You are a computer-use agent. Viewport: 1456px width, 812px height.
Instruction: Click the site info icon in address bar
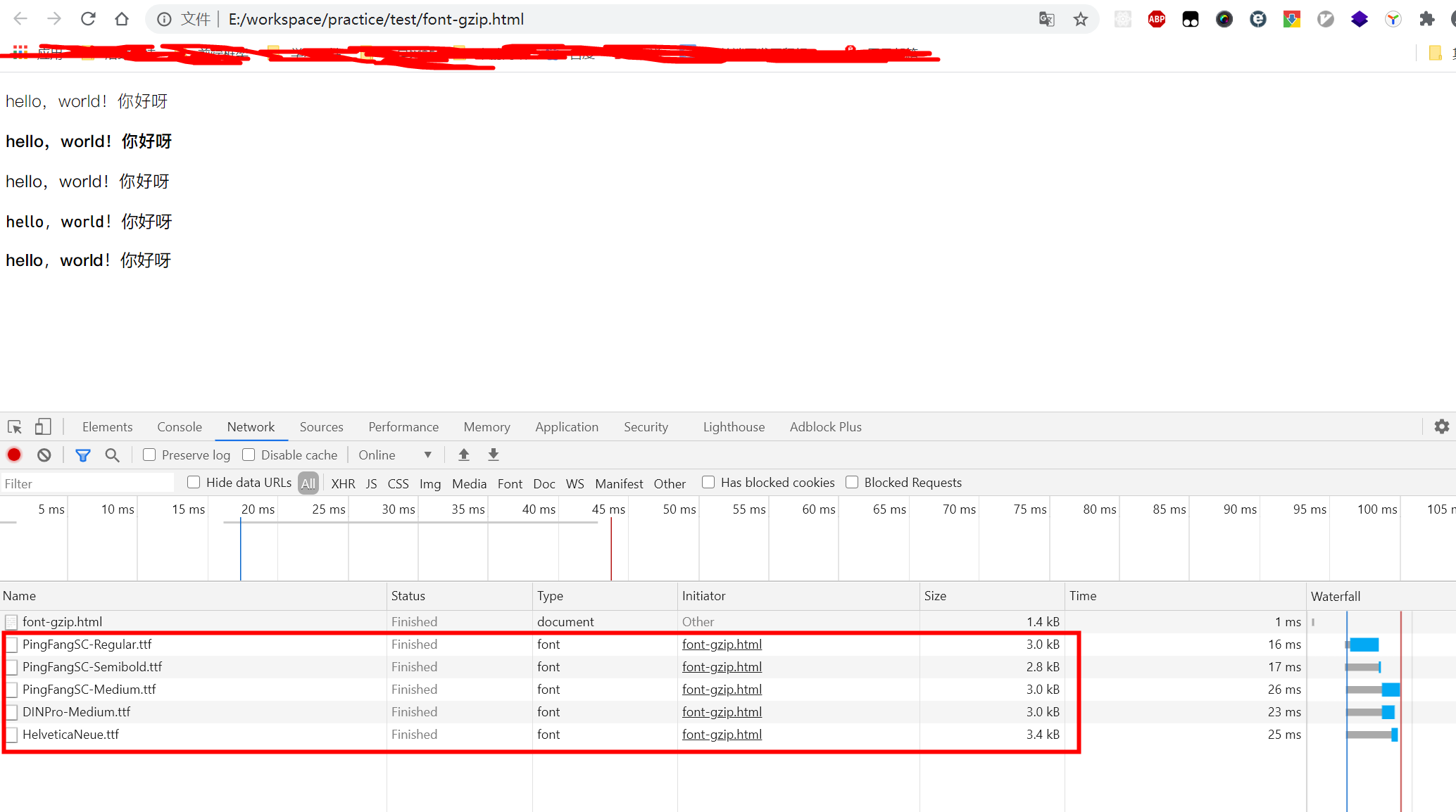click(x=164, y=19)
